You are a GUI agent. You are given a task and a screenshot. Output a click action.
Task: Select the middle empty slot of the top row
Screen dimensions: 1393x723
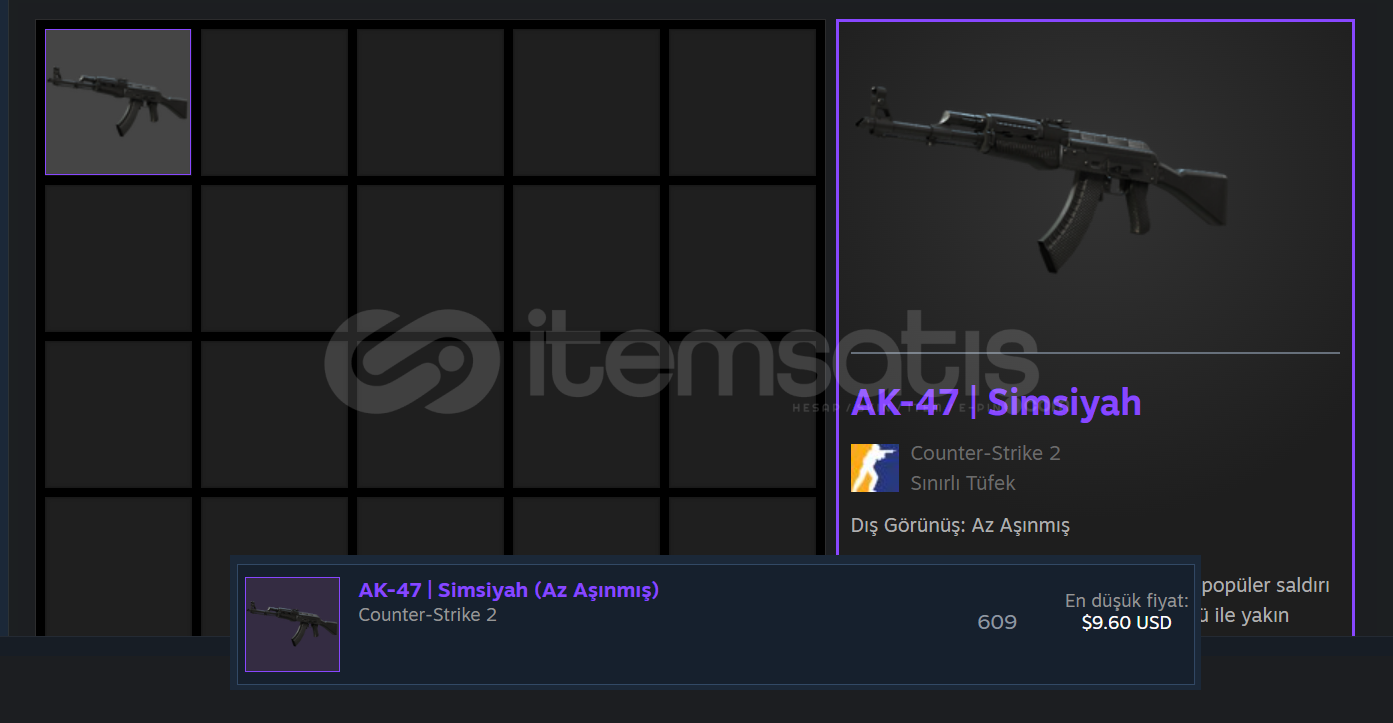430,102
